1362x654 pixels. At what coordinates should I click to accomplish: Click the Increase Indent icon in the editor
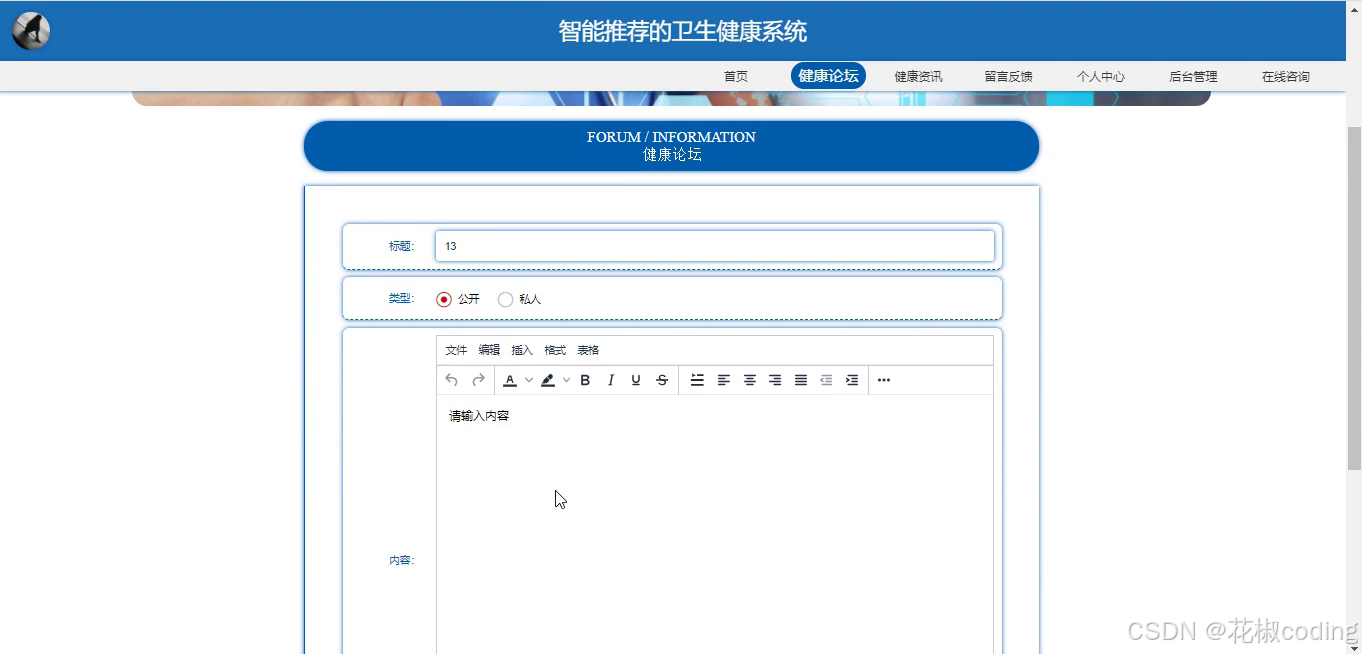coord(852,380)
